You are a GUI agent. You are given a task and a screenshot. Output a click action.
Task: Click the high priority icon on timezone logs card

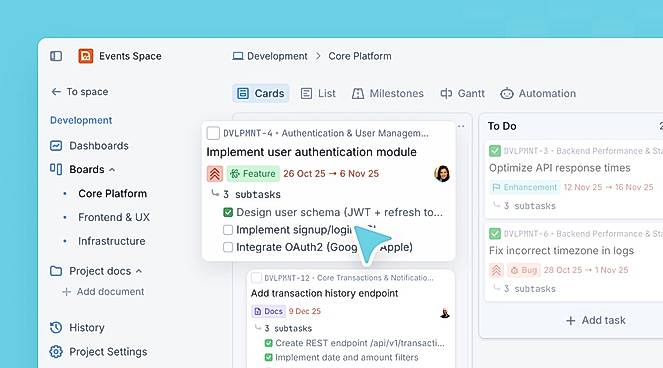(x=496, y=270)
